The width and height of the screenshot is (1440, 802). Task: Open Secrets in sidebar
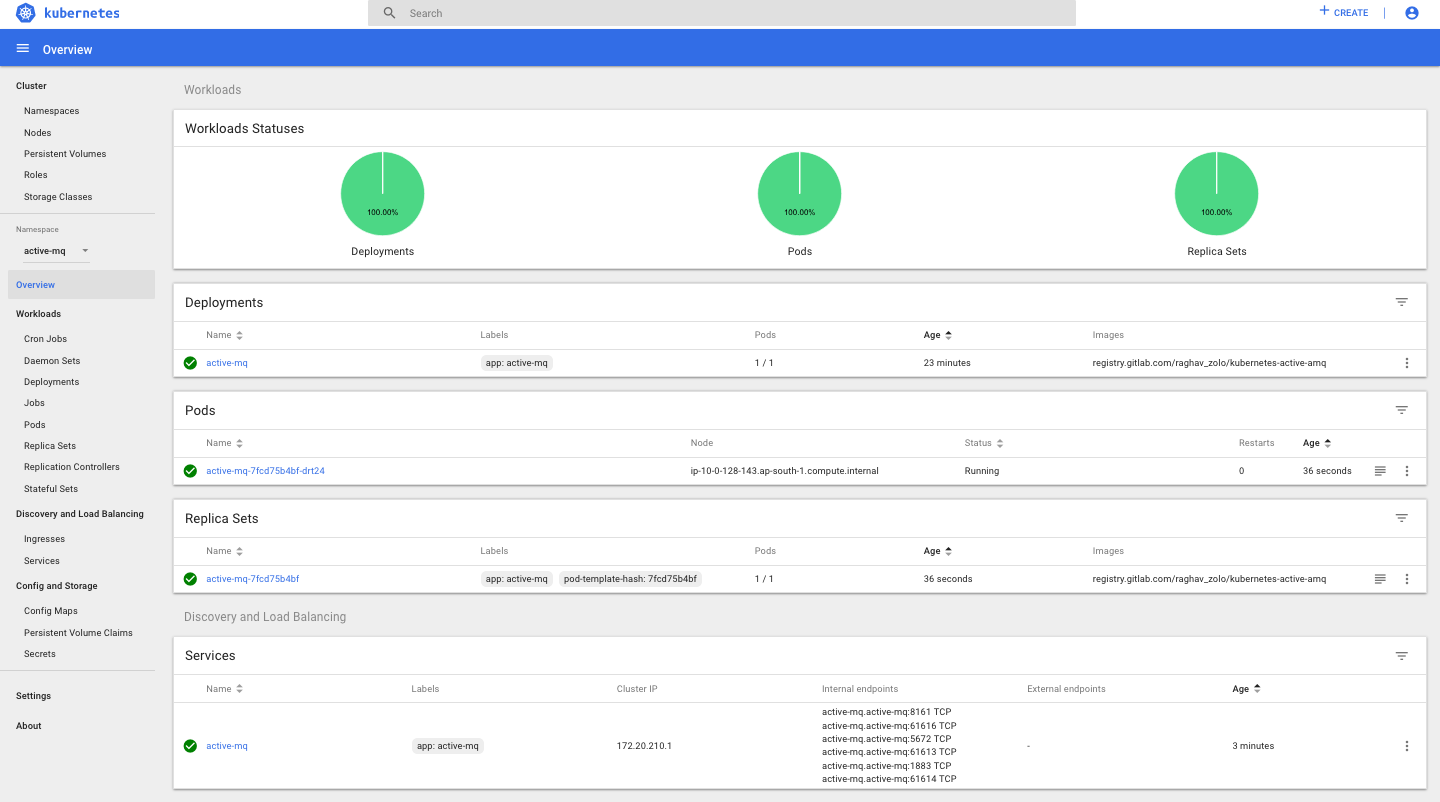pyautogui.click(x=40, y=654)
